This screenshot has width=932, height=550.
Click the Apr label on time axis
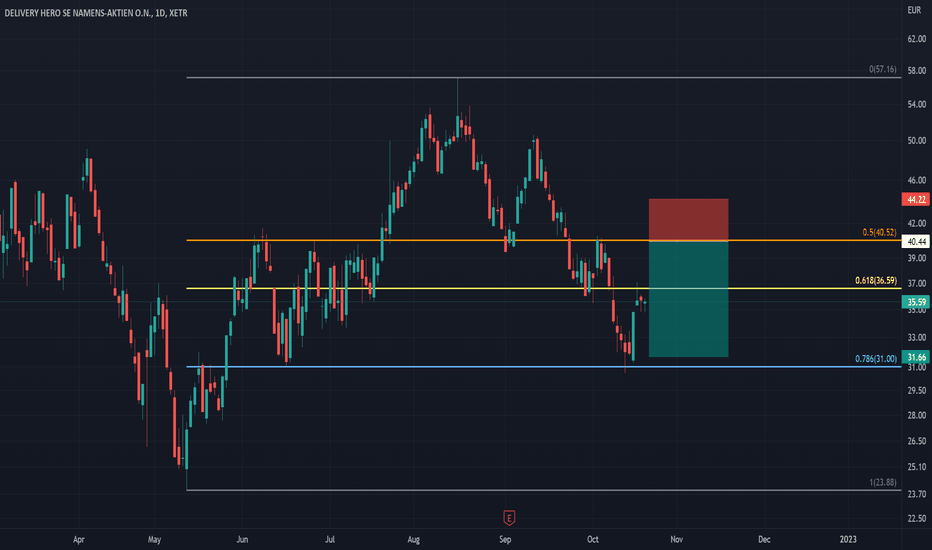78,539
